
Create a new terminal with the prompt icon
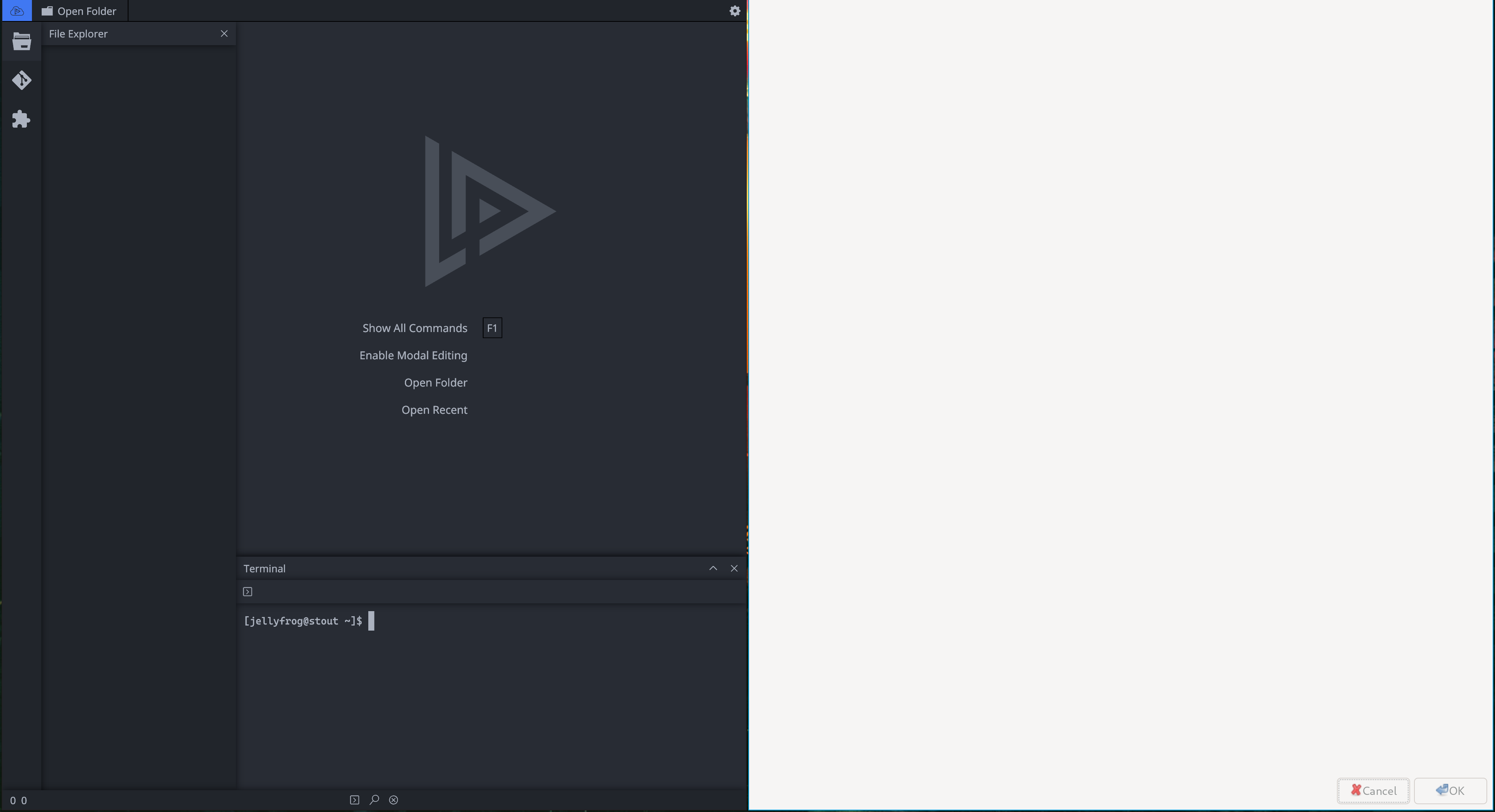pos(247,591)
